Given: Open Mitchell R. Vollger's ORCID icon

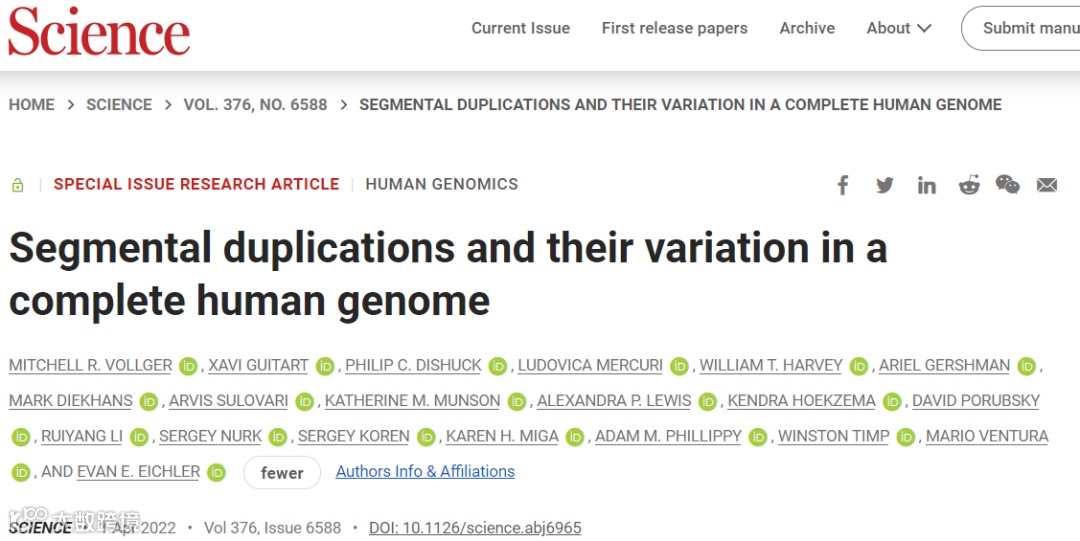Looking at the screenshot, I should (188, 366).
